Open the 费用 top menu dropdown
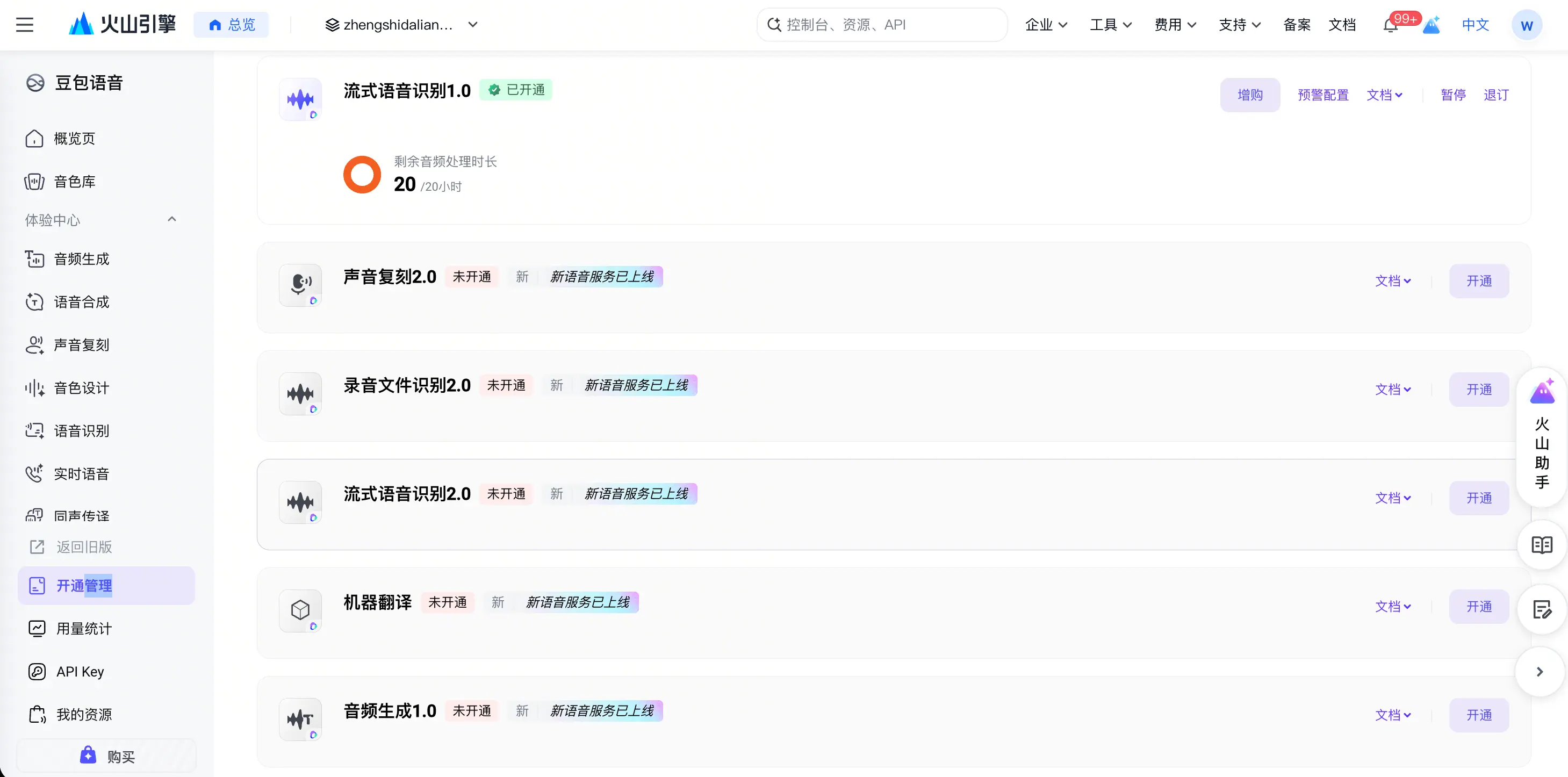The image size is (1568, 777). pyautogui.click(x=1175, y=25)
